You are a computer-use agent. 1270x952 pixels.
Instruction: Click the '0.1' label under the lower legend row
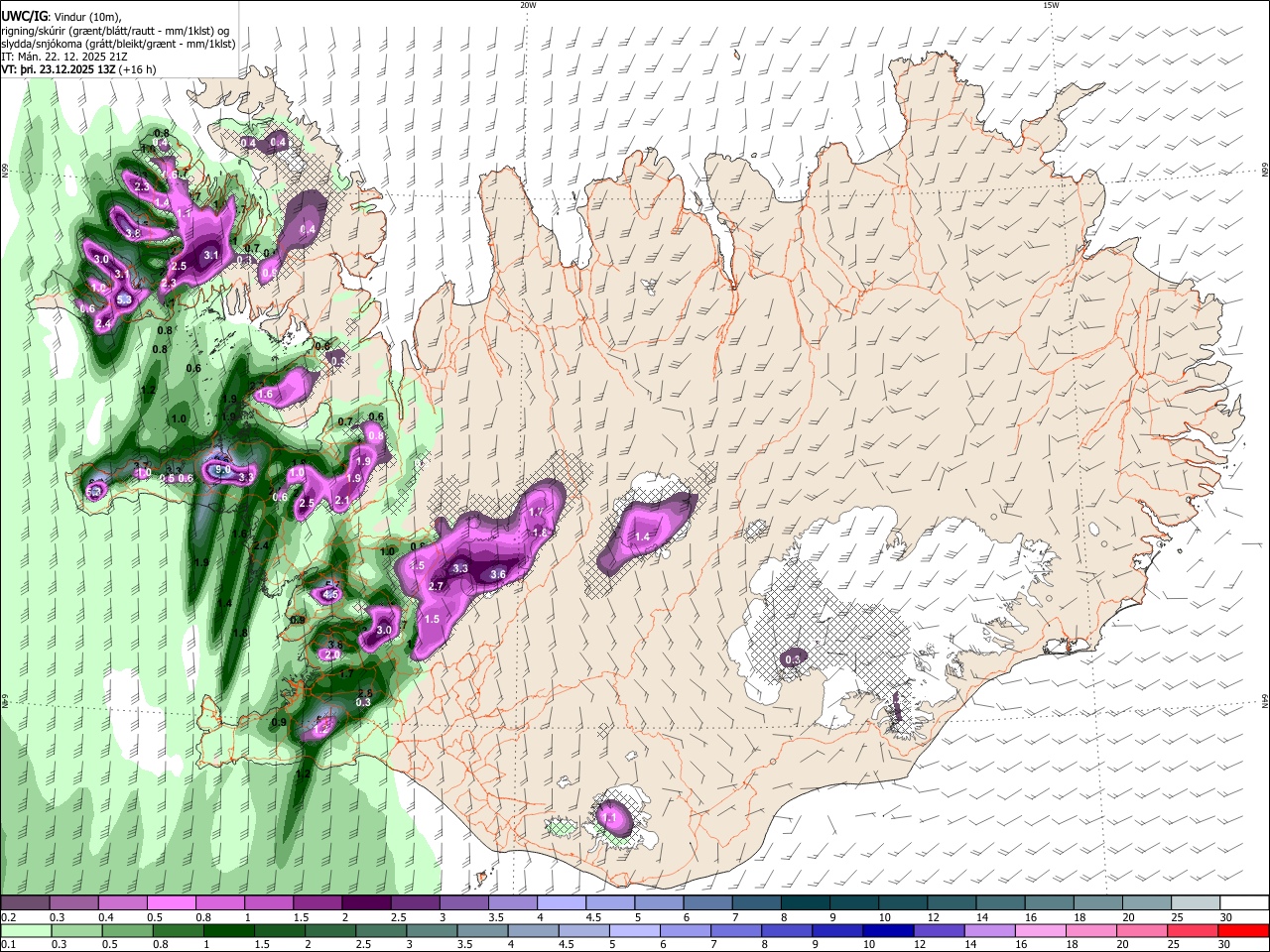point(7,944)
